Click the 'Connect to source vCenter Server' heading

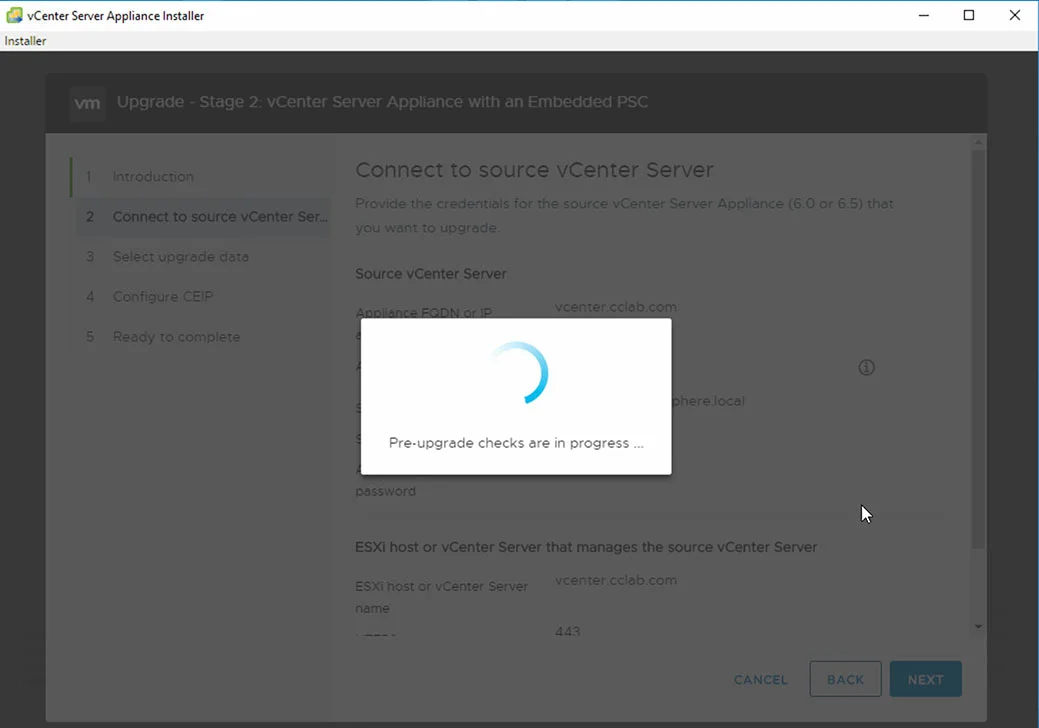point(534,170)
